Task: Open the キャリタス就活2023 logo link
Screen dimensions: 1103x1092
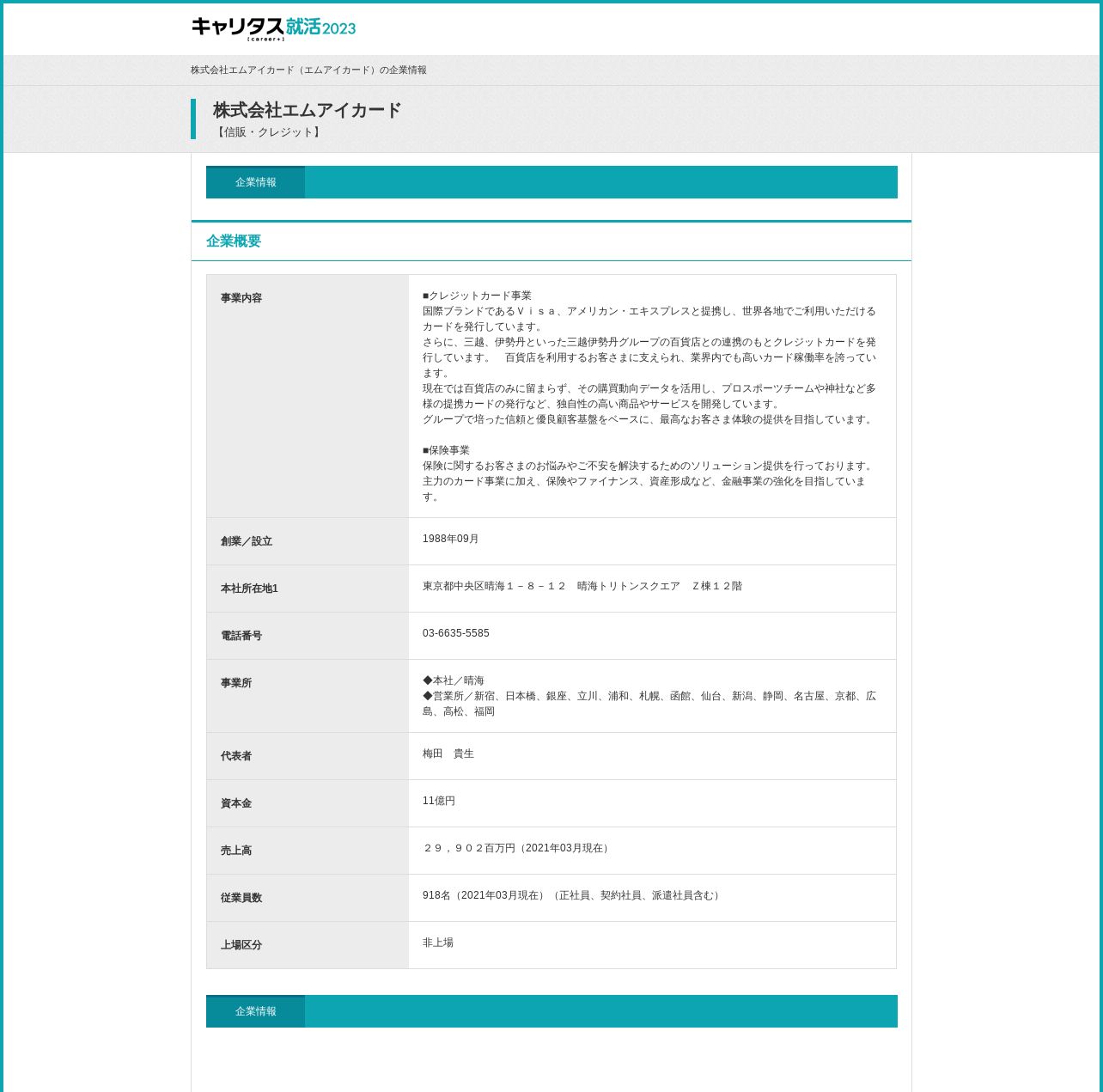Action: coord(273,28)
